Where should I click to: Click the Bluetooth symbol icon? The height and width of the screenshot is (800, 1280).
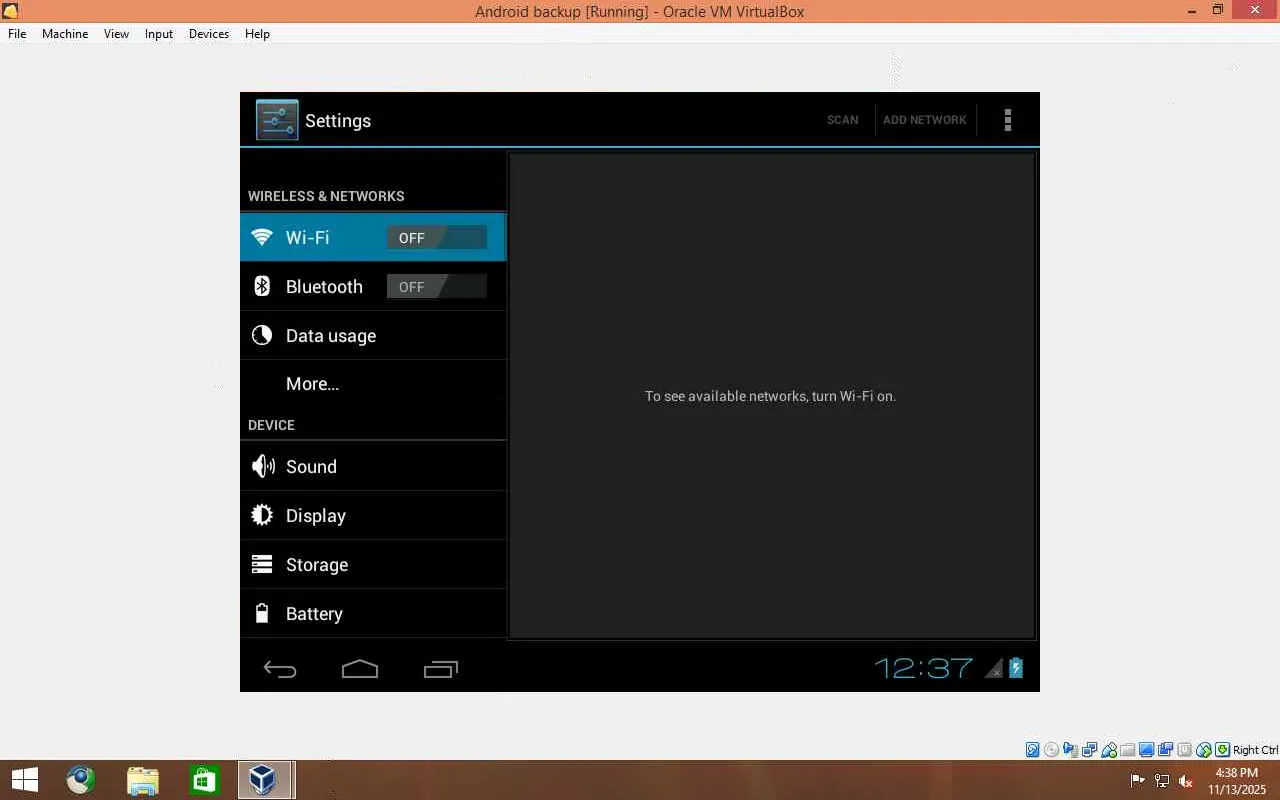[x=262, y=286]
